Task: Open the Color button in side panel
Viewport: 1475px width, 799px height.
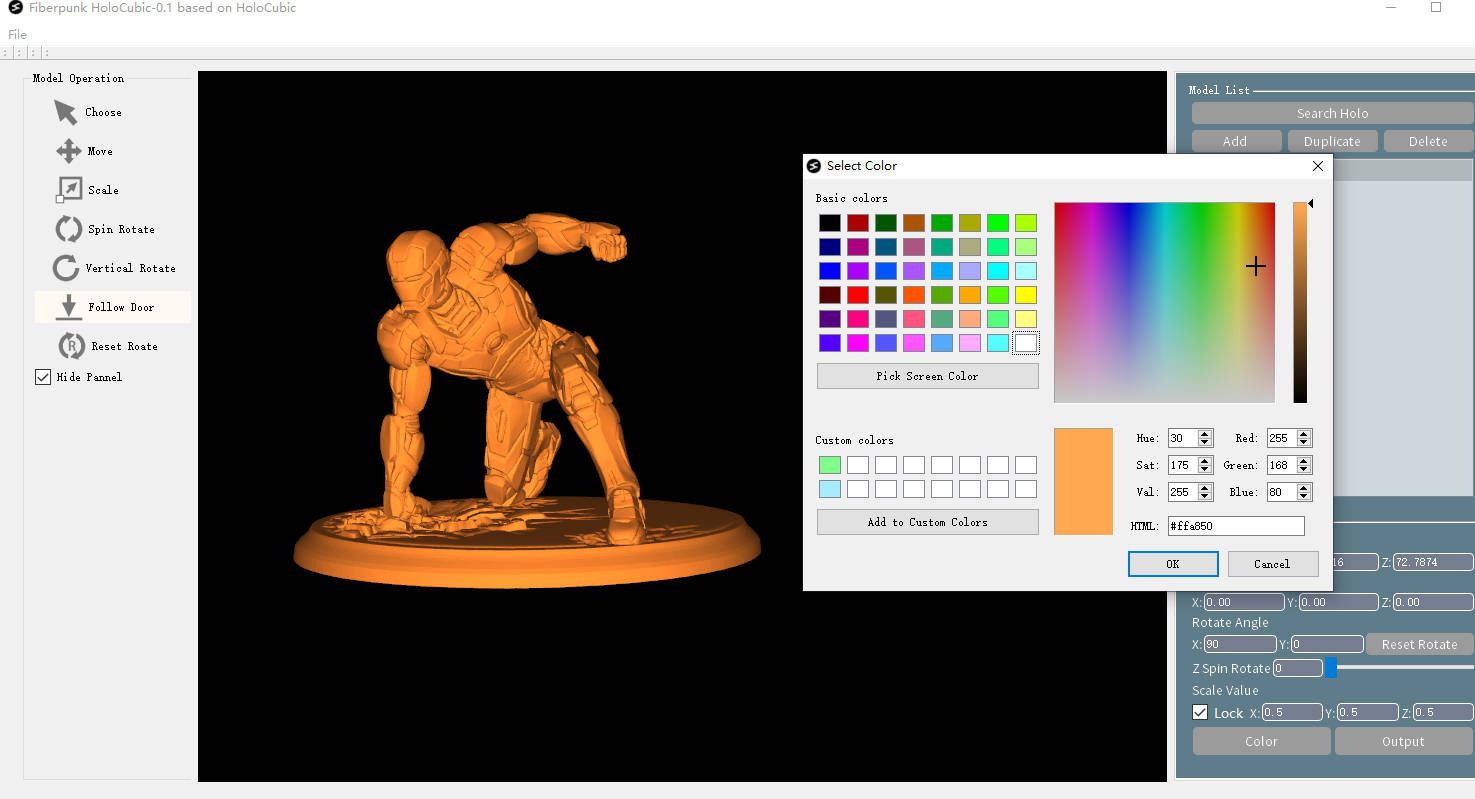Action: pos(1261,741)
